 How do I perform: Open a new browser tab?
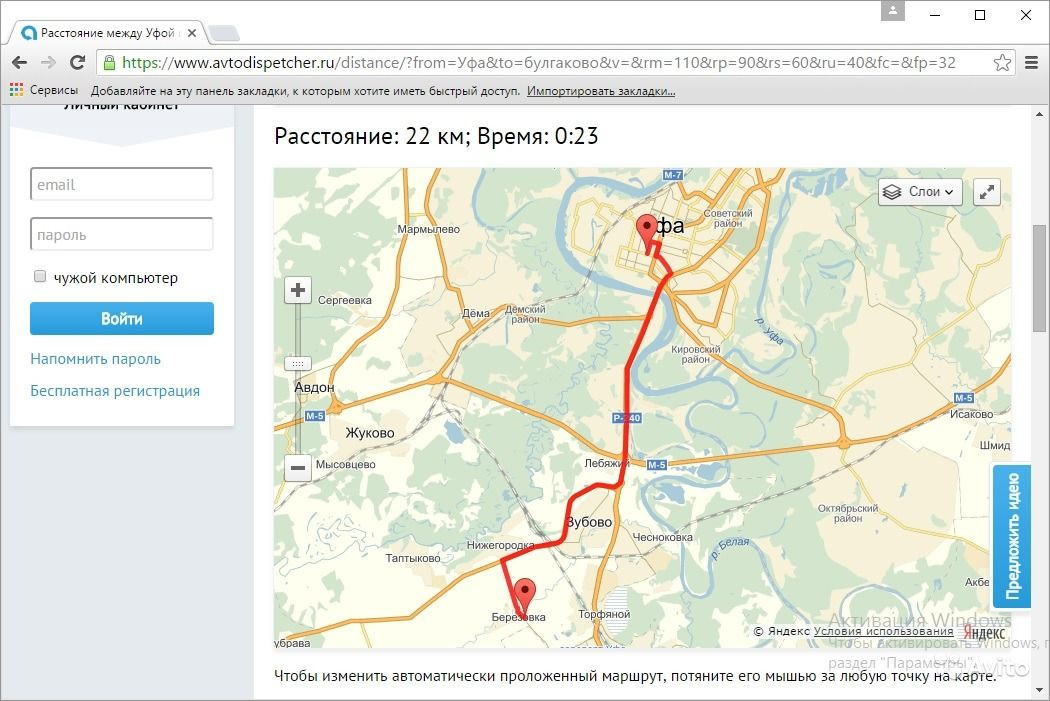coord(224,33)
